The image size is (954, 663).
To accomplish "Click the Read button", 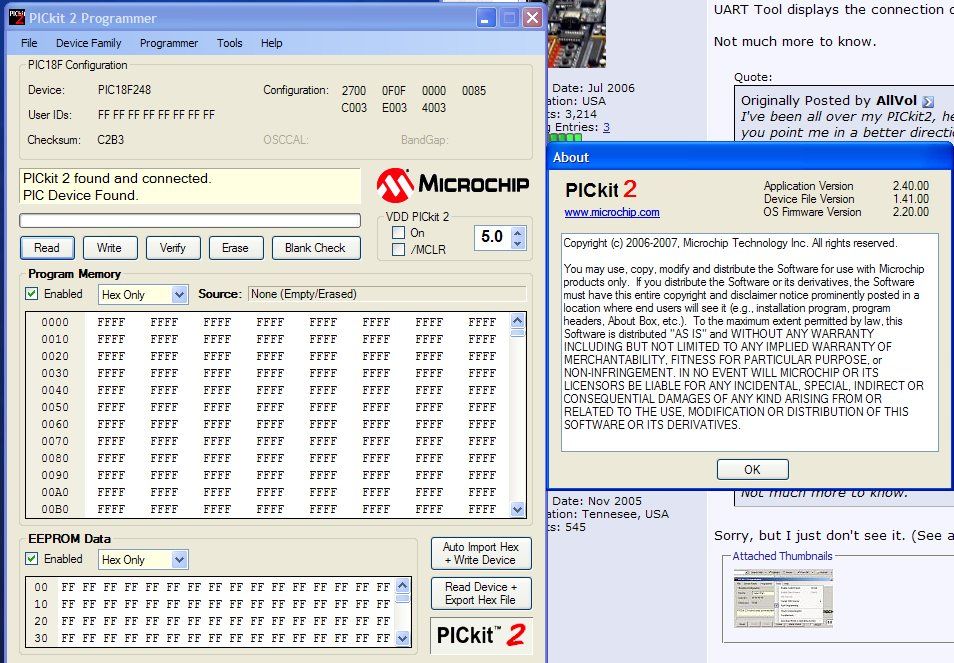I will [47, 248].
